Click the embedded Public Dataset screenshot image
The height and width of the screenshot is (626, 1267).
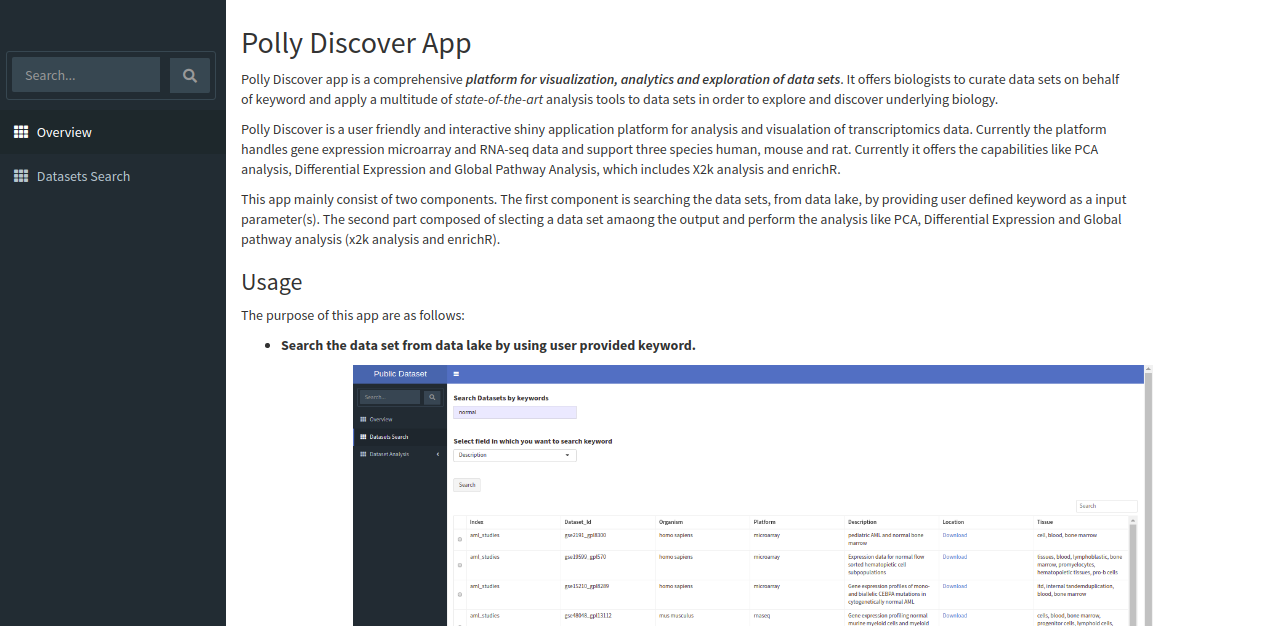pyautogui.click(x=753, y=496)
